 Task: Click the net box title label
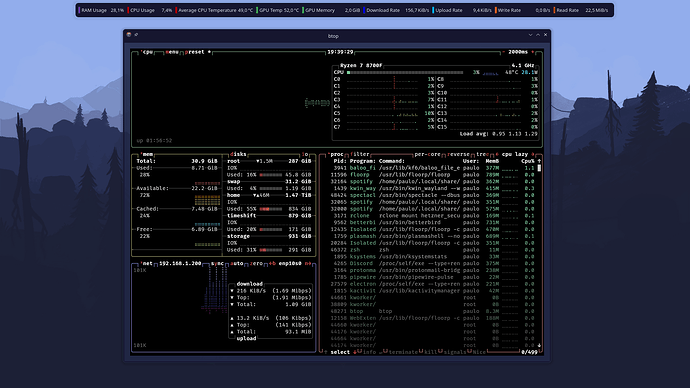coord(147,264)
